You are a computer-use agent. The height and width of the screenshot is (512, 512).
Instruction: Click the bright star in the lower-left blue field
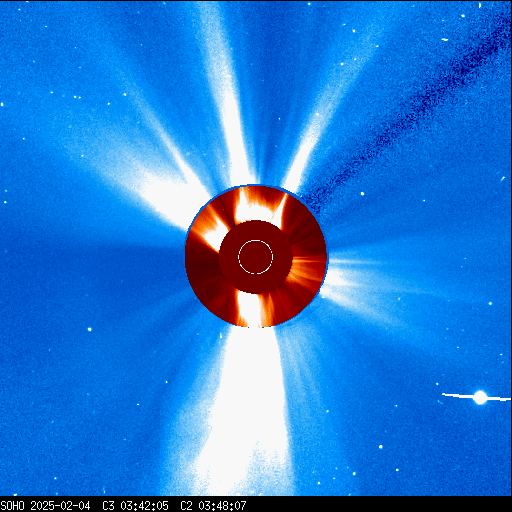(x=89, y=329)
